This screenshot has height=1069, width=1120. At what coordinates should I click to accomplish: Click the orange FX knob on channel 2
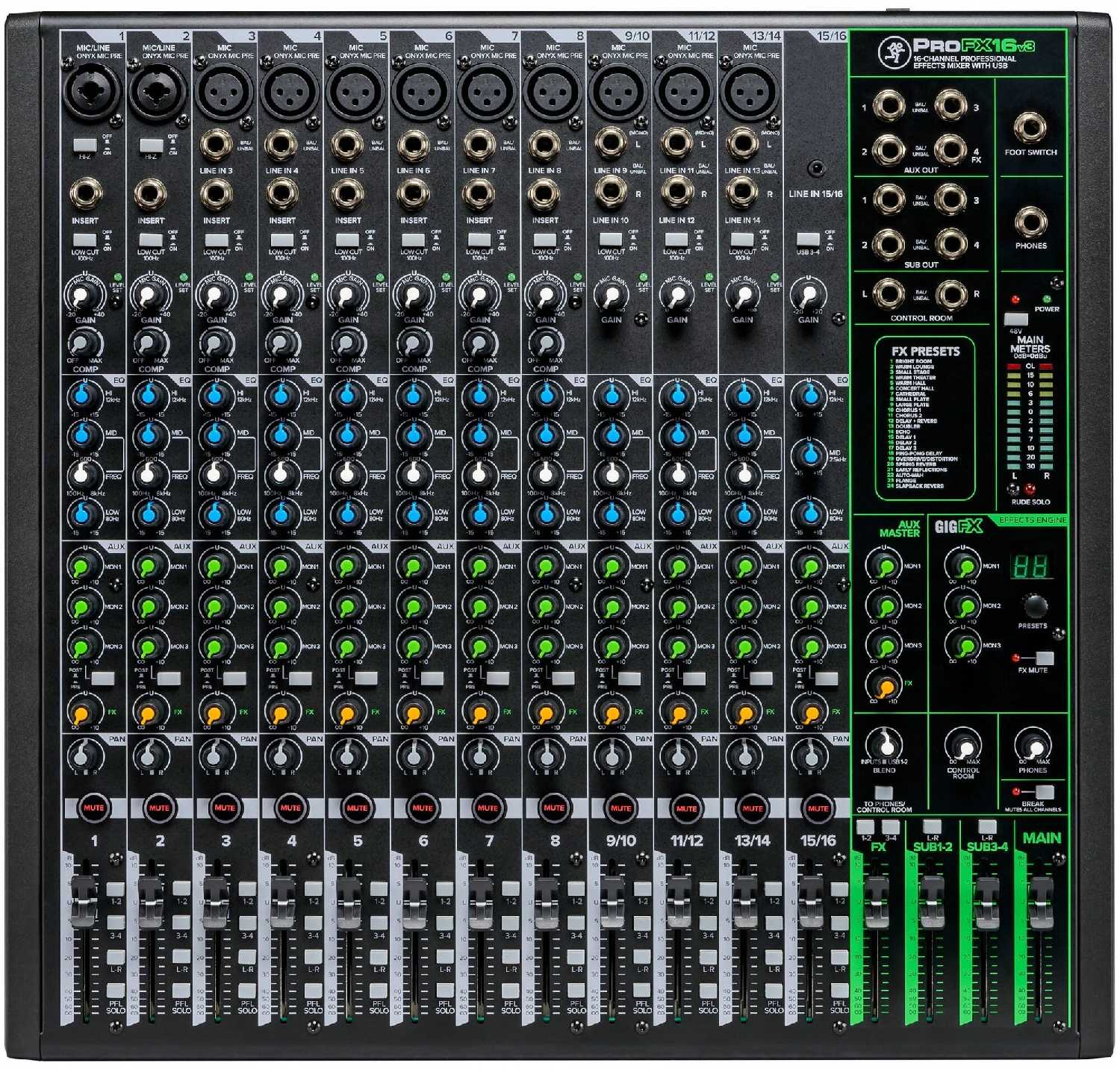tap(149, 713)
